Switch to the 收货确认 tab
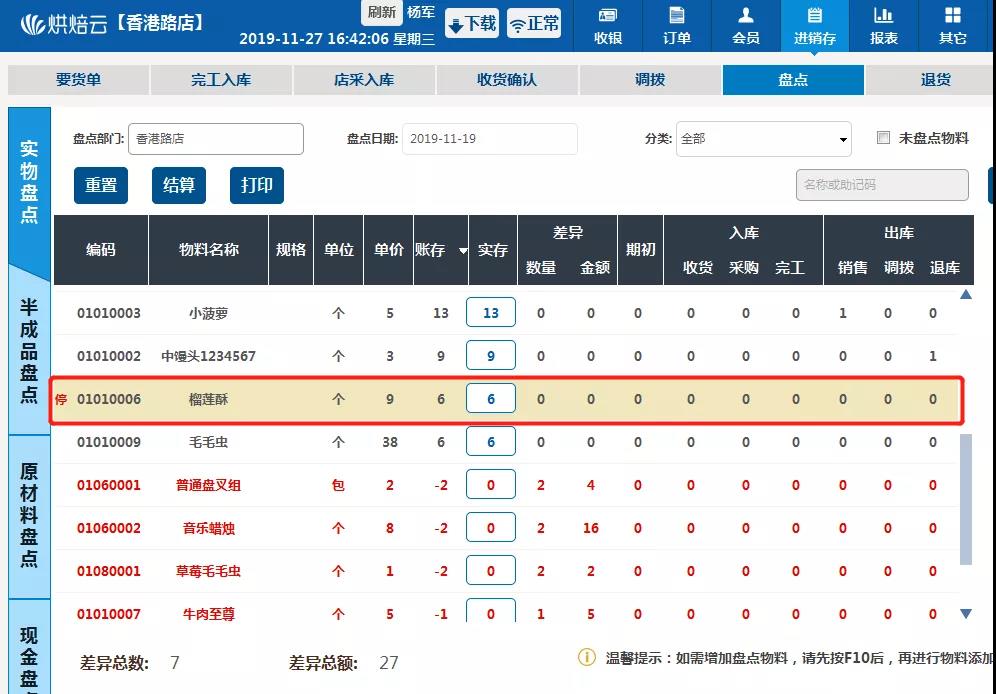Screen dimensions: 996x694 coord(507,79)
